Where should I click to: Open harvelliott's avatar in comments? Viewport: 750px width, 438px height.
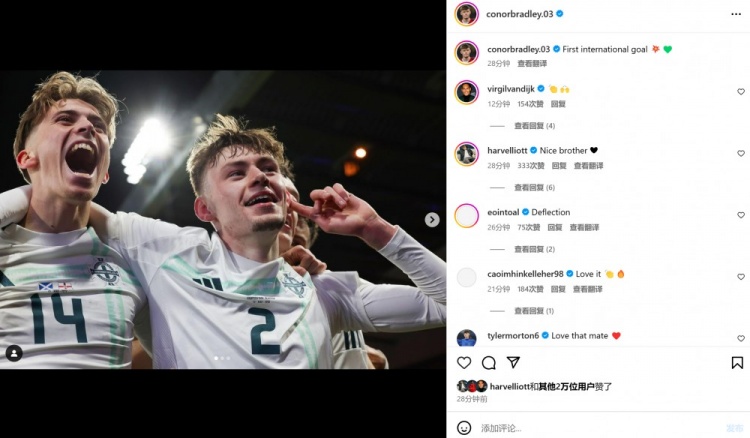pos(466,153)
